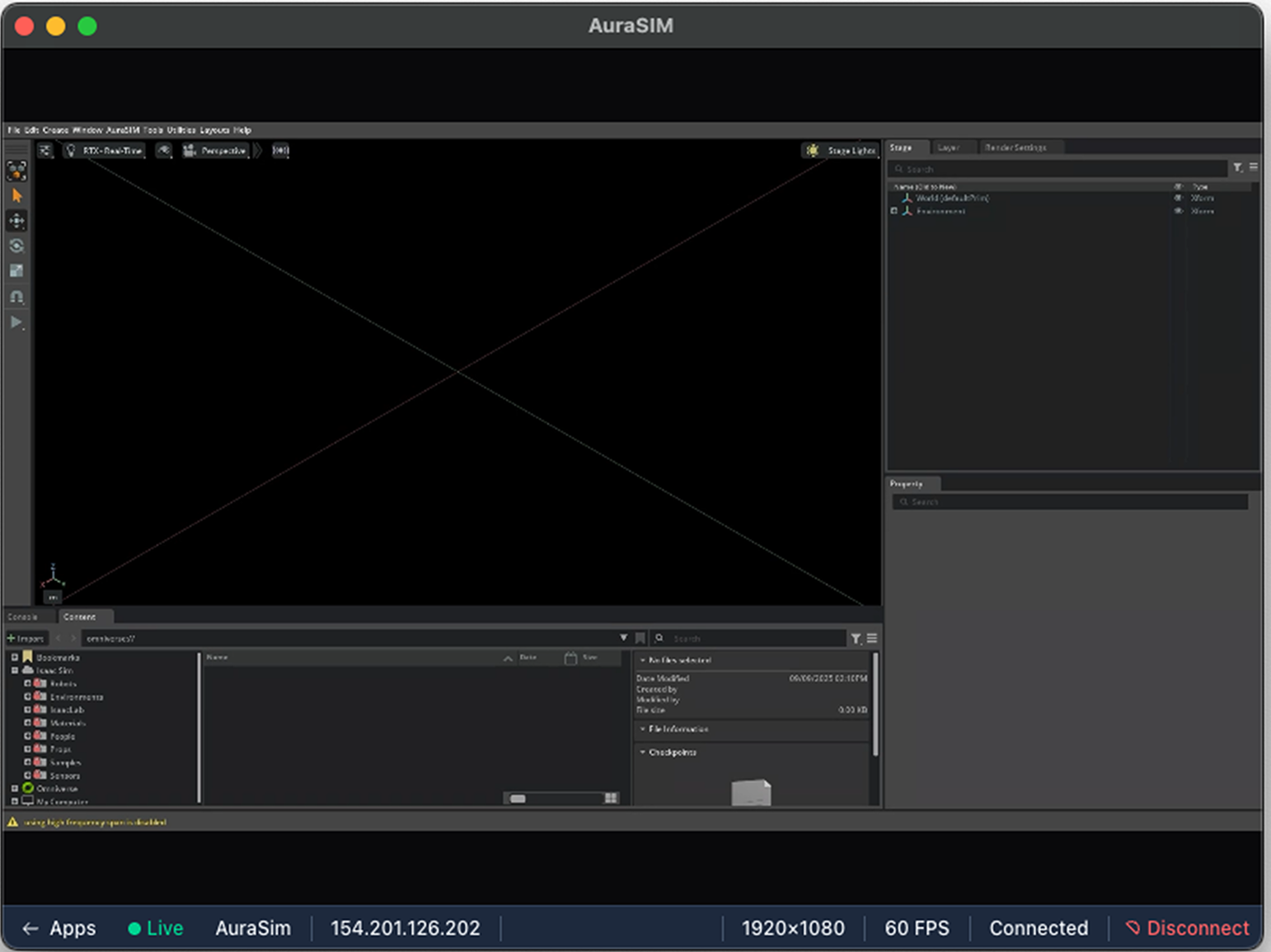Image resolution: width=1271 pixels, height=952 pixels.
Task: Open the Perspective camera dropdown
Action: [215, 150]
